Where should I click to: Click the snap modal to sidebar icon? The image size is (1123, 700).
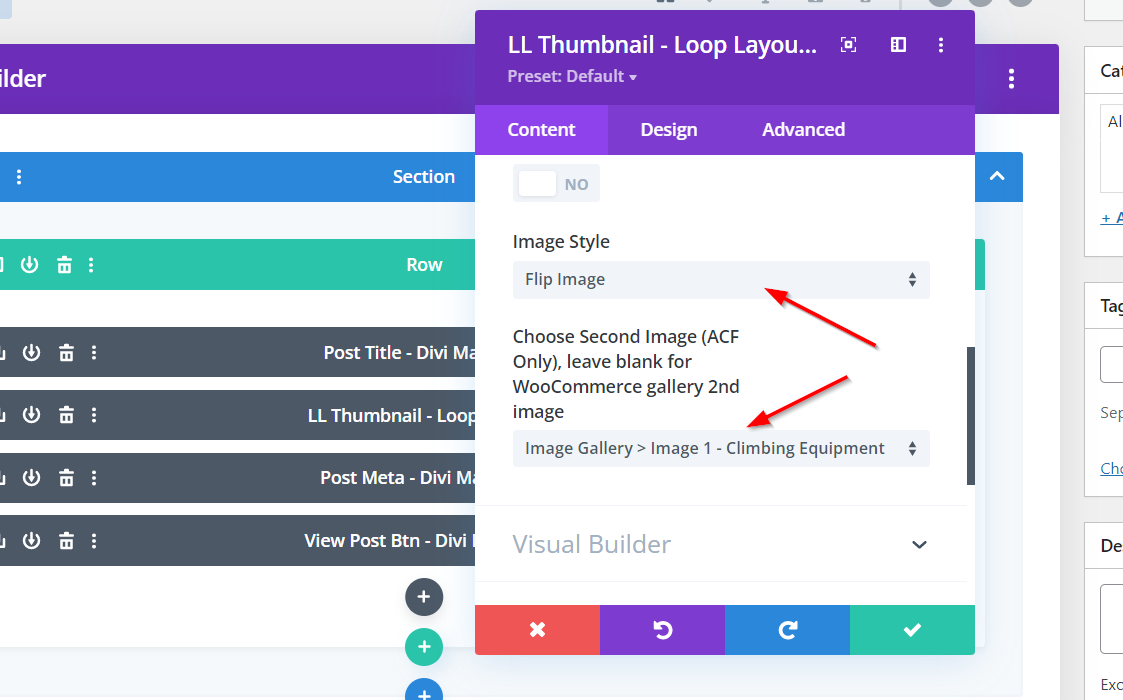click(898, 45)
